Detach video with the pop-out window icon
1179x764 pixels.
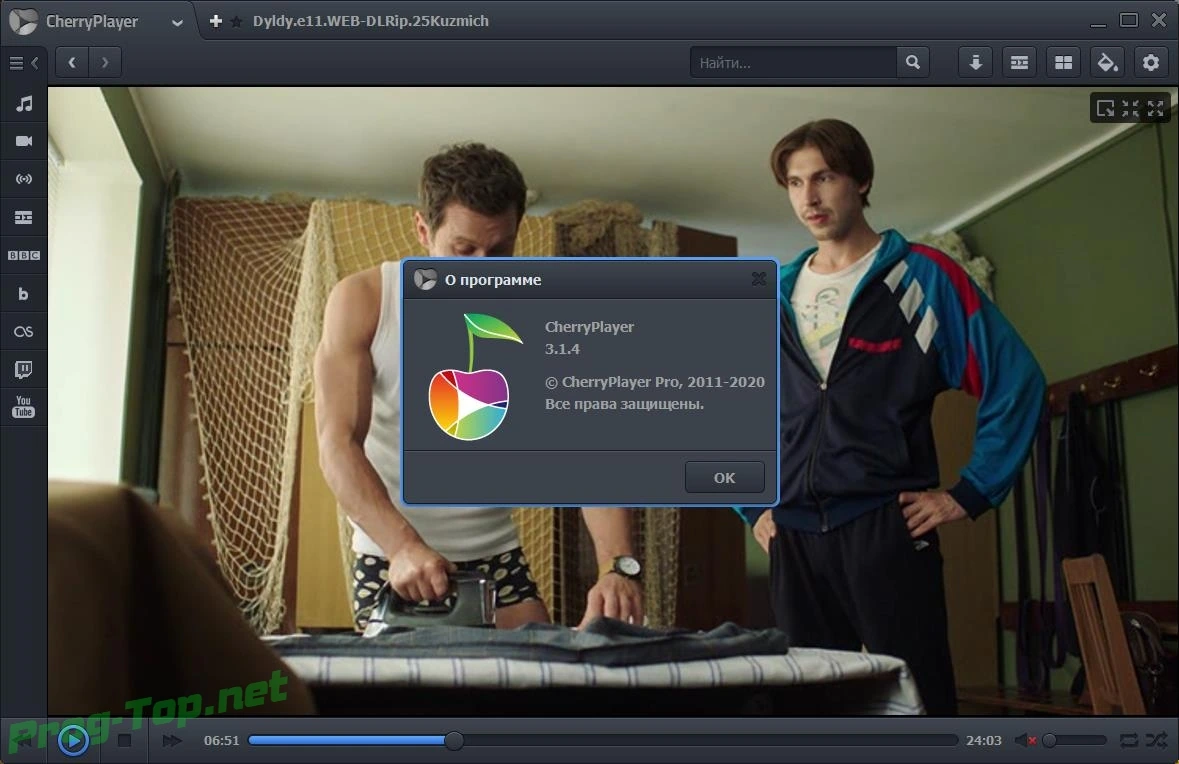1105,109
